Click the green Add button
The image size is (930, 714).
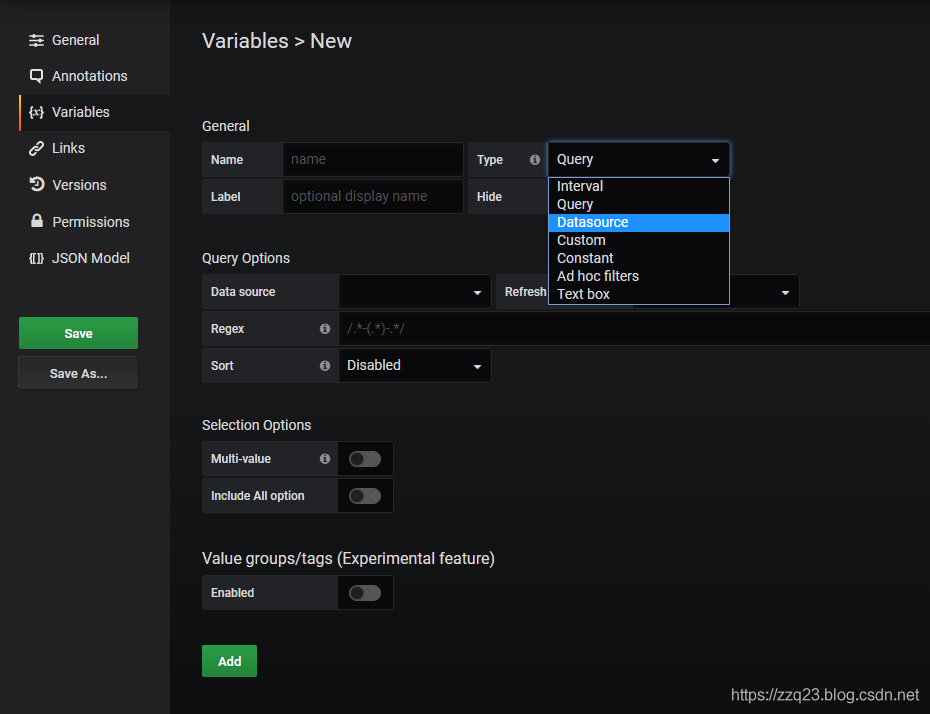pos(230,661)
